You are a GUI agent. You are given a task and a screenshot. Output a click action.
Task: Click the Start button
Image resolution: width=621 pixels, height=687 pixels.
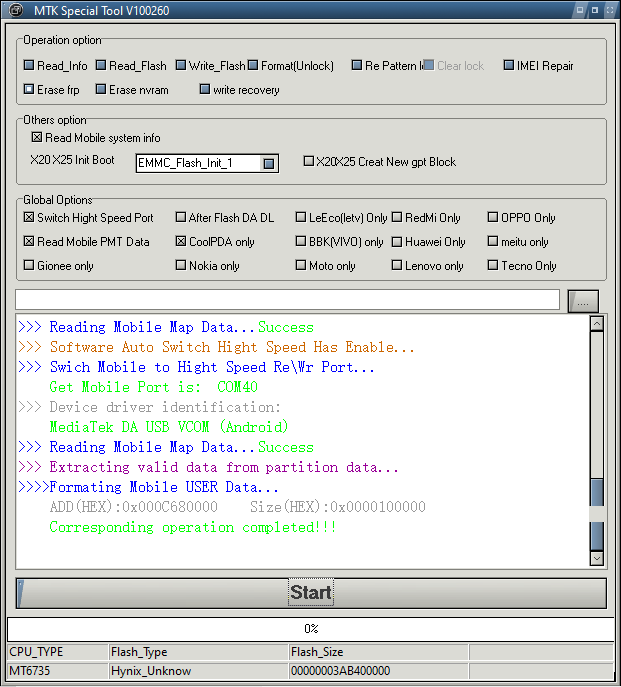311,593
